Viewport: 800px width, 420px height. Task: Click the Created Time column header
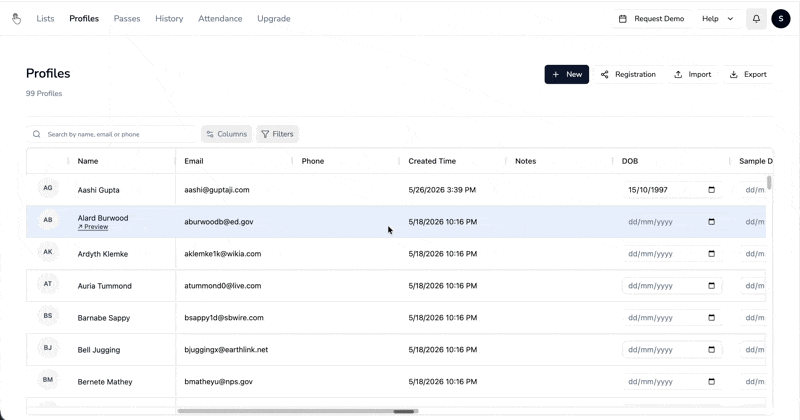(432, 161)
